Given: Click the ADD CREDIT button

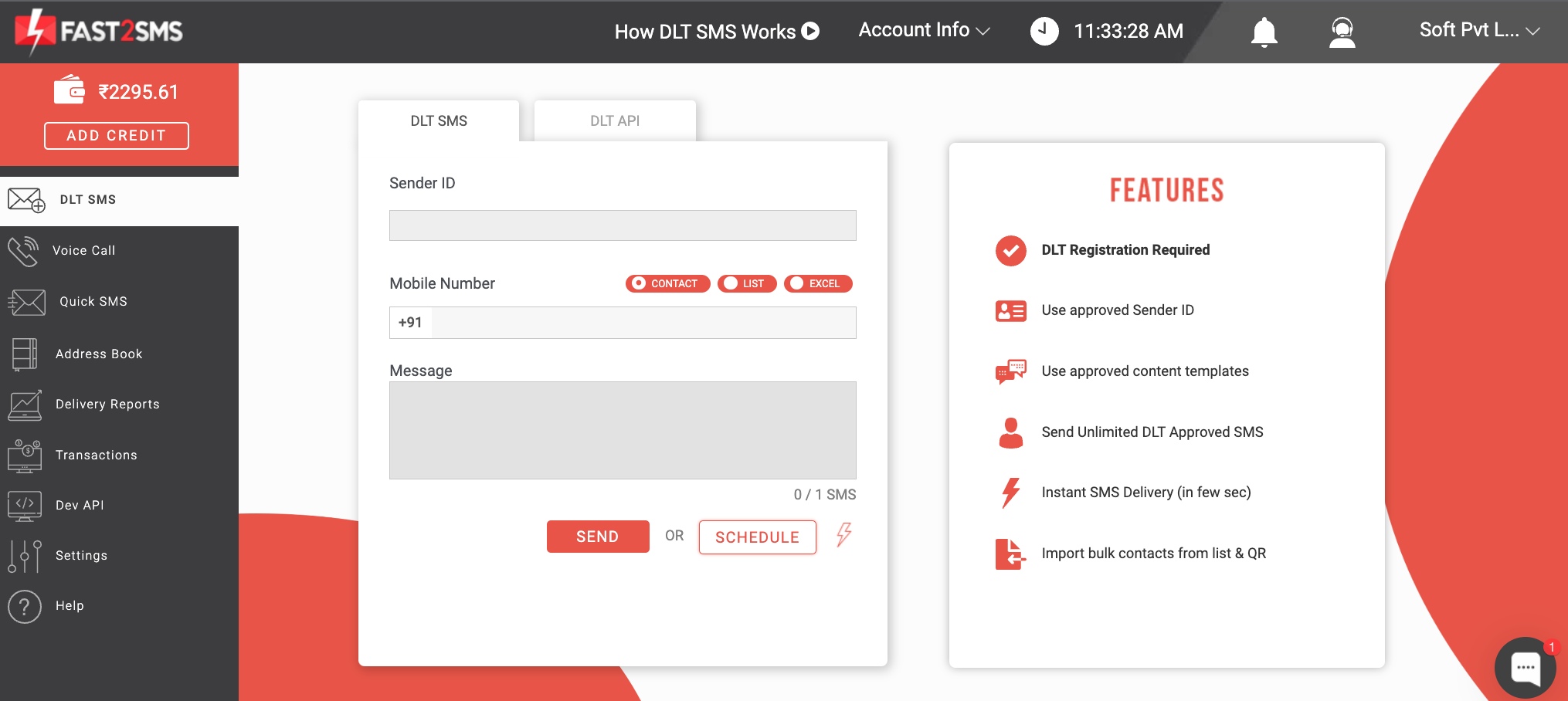Looking at the screenshot, I should 117,136.
